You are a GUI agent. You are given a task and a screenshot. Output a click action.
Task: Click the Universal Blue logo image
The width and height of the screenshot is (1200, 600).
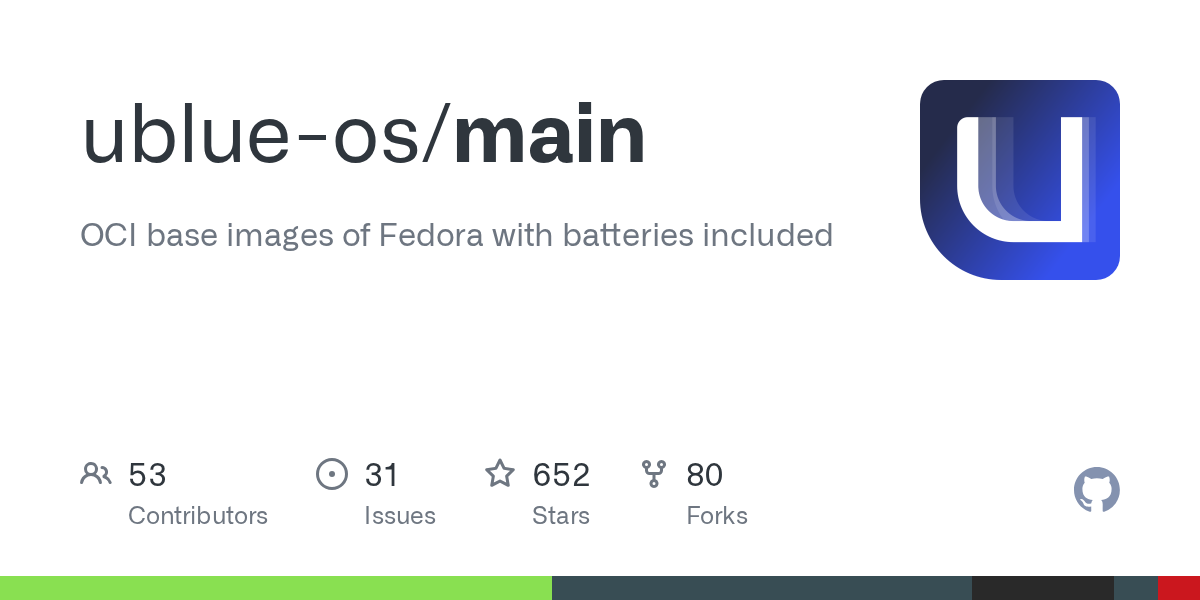click(1019, 180)
